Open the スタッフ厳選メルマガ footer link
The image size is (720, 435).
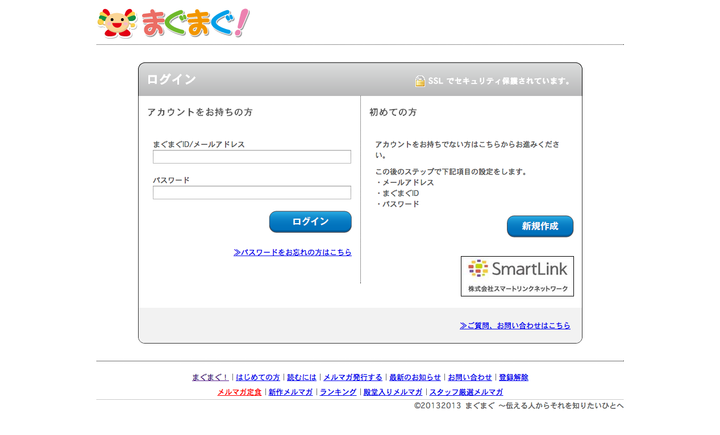466,392
